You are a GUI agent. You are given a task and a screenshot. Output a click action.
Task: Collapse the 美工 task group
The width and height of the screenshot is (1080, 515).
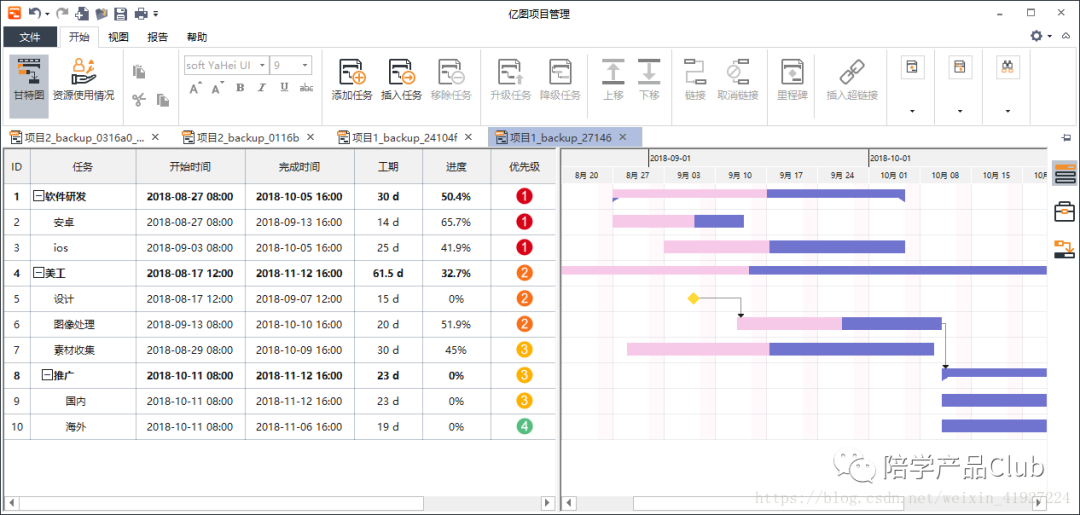(38, 273)
